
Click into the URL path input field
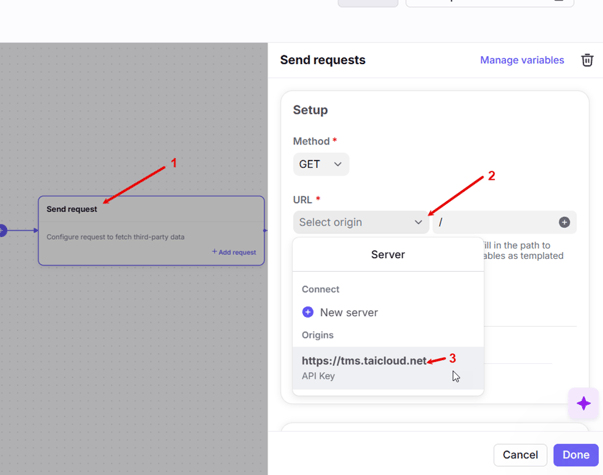(495, 222)
